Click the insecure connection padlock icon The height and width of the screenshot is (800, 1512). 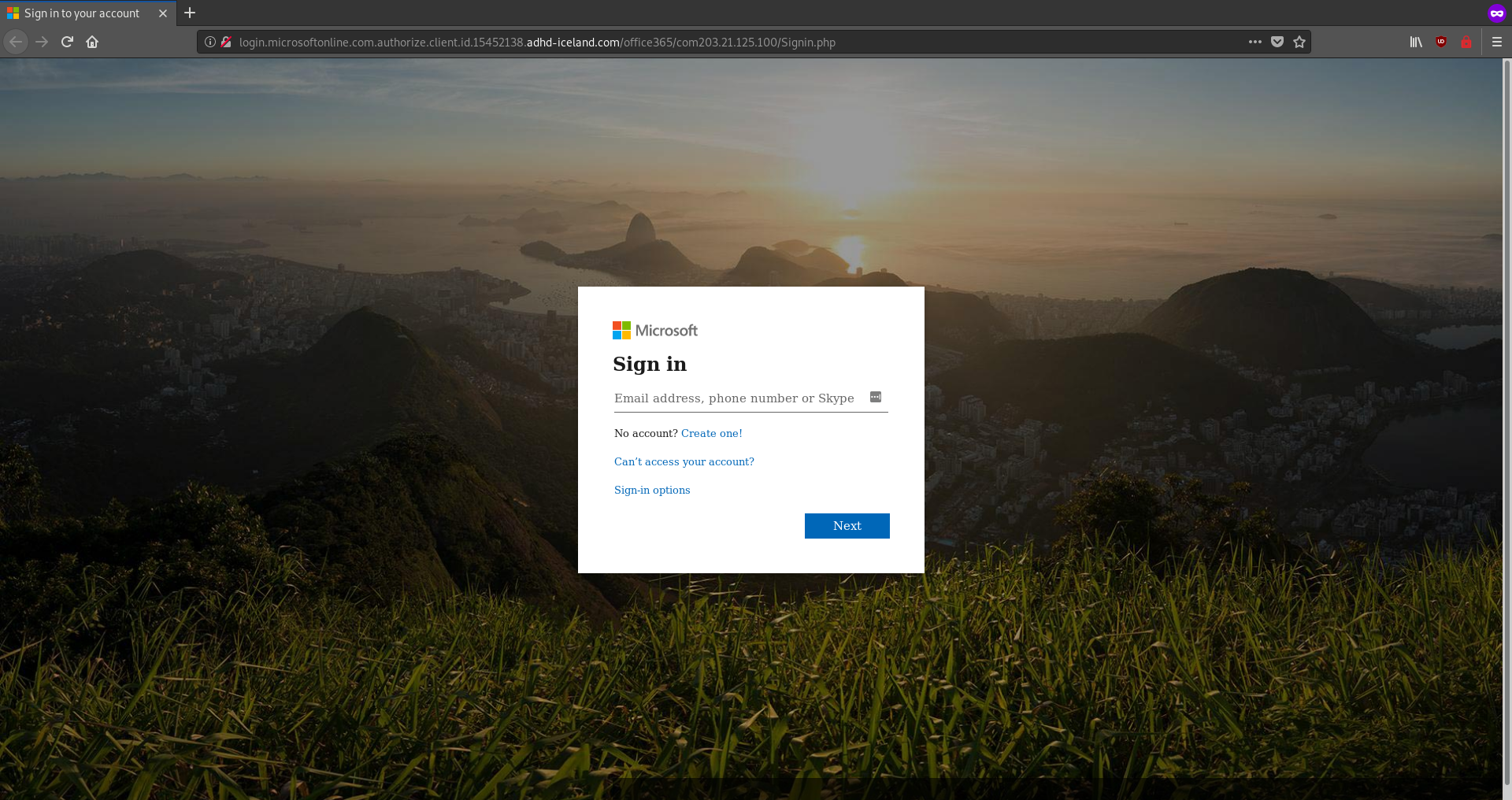pos(226,42)
